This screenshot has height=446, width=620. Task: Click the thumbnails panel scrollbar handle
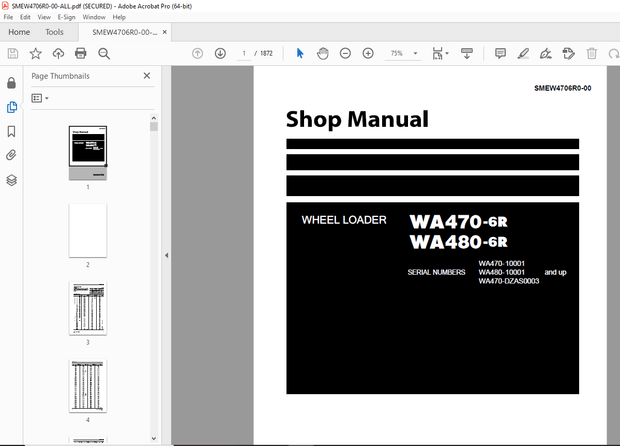click(154, 127)
